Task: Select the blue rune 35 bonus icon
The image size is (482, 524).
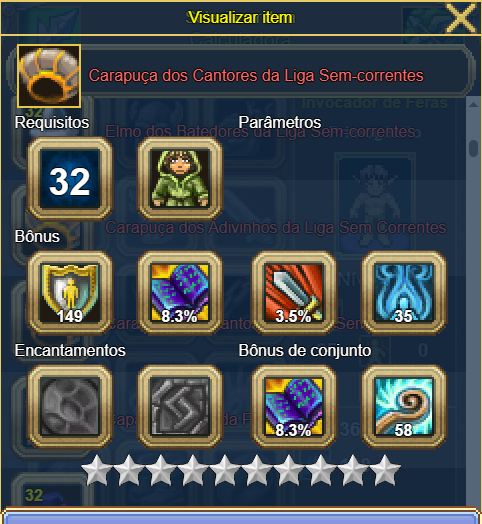Action: tap(404, 293)
